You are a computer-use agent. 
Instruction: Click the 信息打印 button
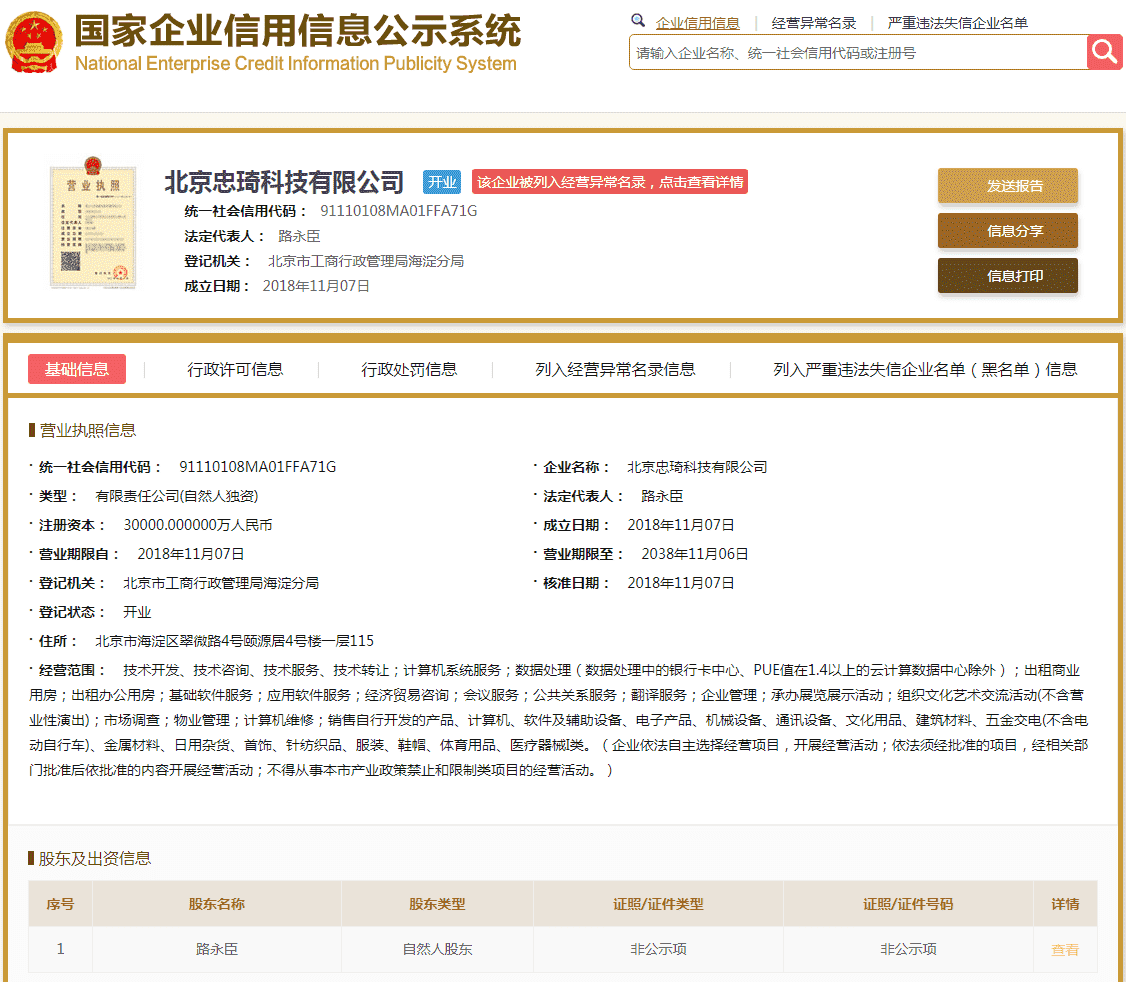1008,276
